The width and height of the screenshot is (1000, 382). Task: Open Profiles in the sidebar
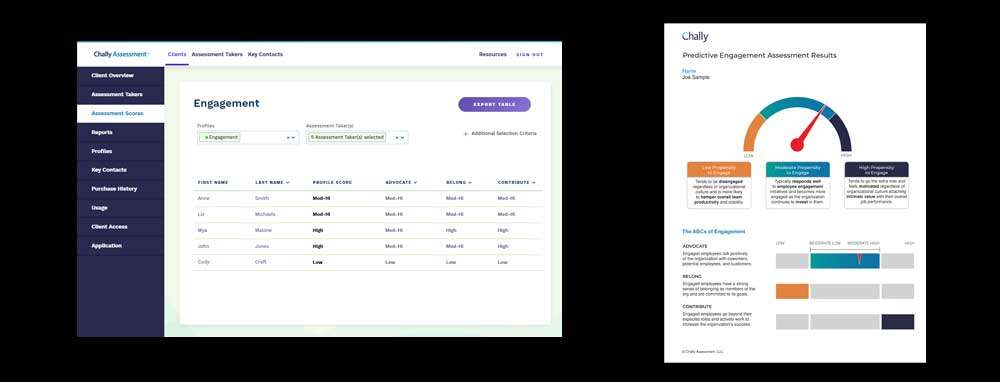pyautogui.click(x=121, y=151)
